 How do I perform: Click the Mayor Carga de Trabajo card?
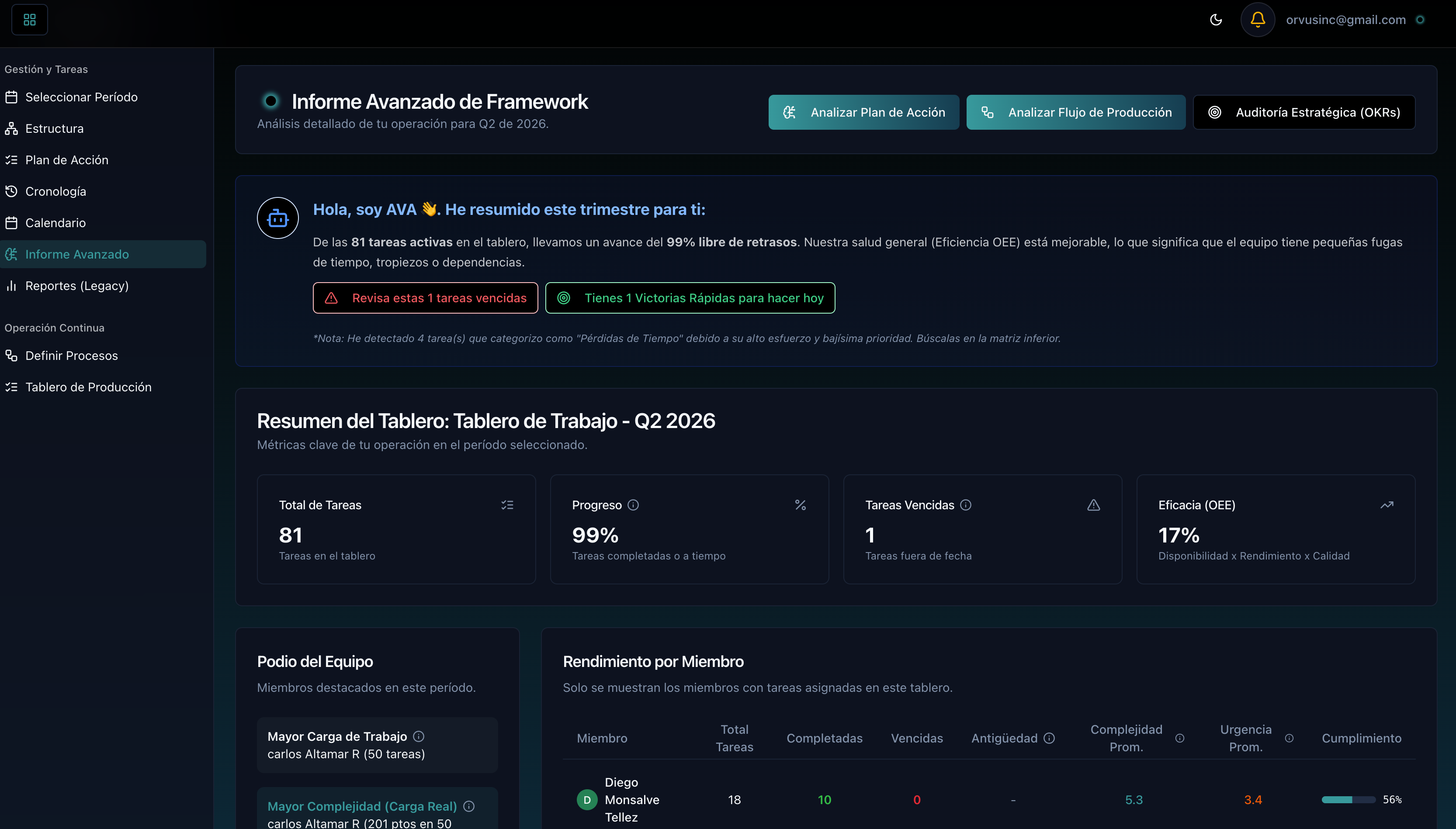(377, 745)
